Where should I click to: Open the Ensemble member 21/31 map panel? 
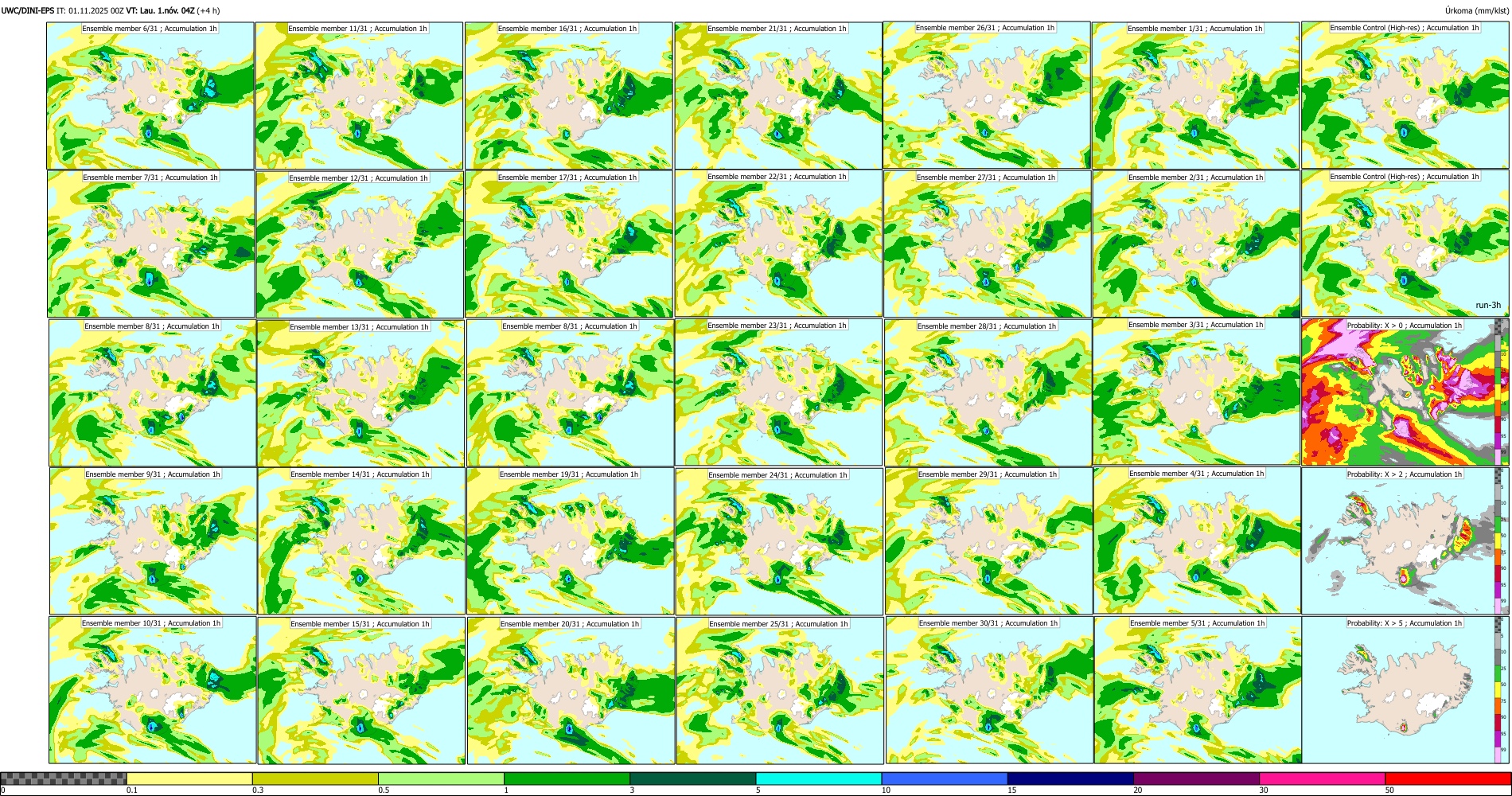(x=778, y=96)
